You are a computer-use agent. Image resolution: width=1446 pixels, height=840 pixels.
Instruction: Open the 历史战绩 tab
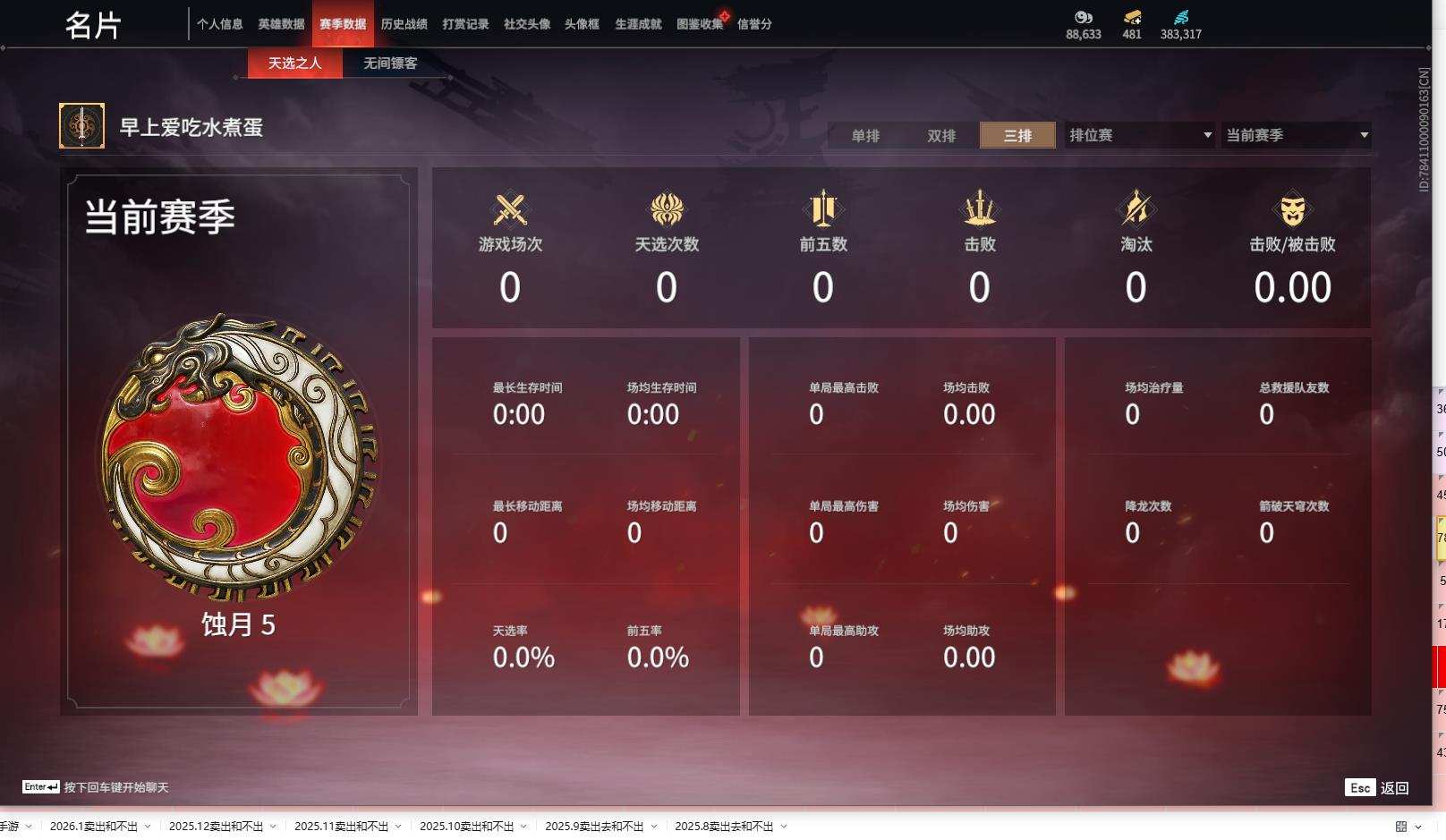click(x=404, y=24)
